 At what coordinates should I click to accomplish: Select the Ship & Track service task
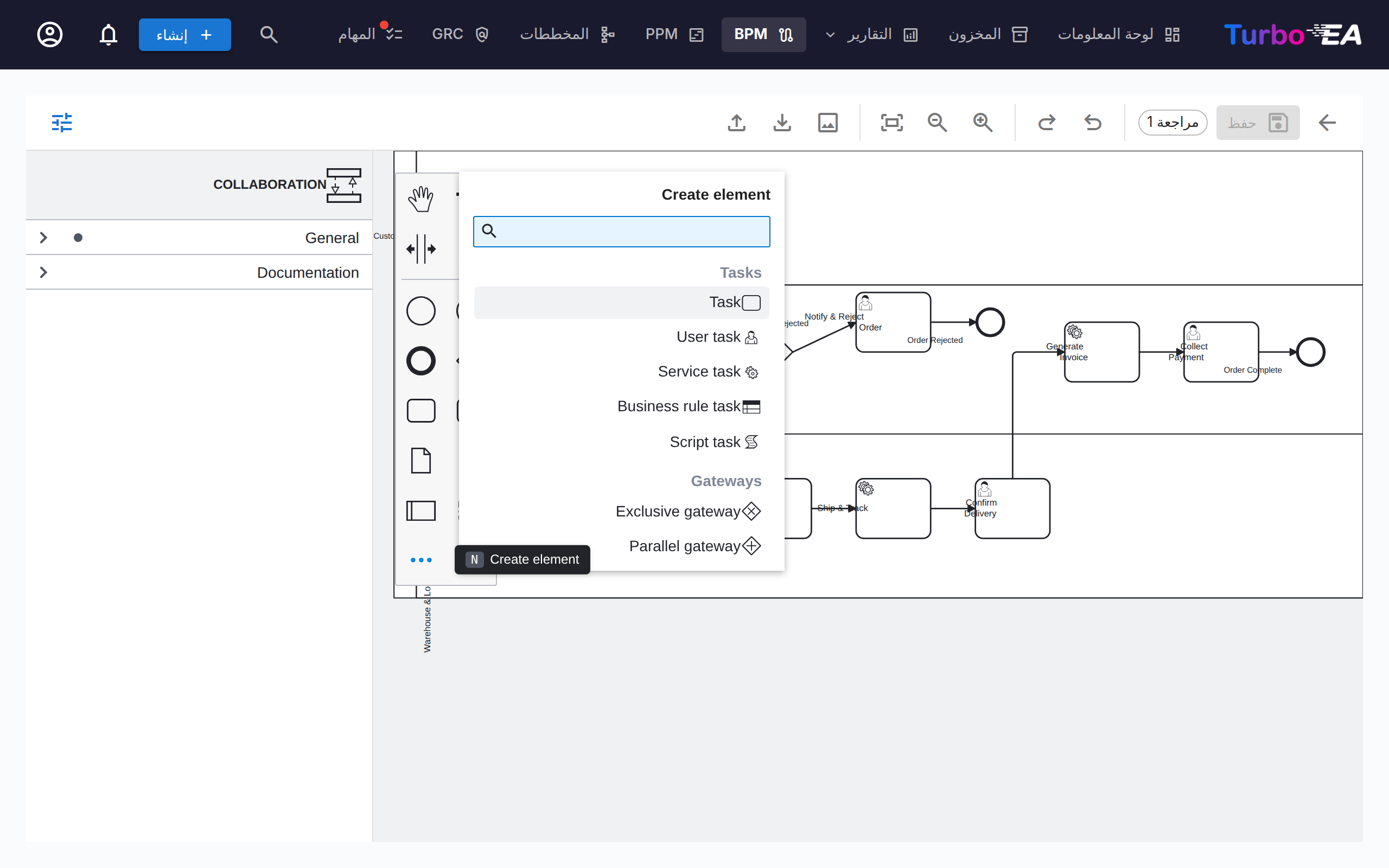[893, 509]
